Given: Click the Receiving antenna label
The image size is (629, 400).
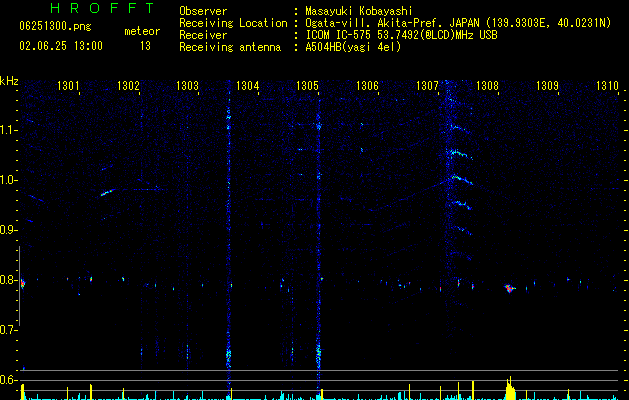Looking at the screenshot, I should click(x=230, y=47).
